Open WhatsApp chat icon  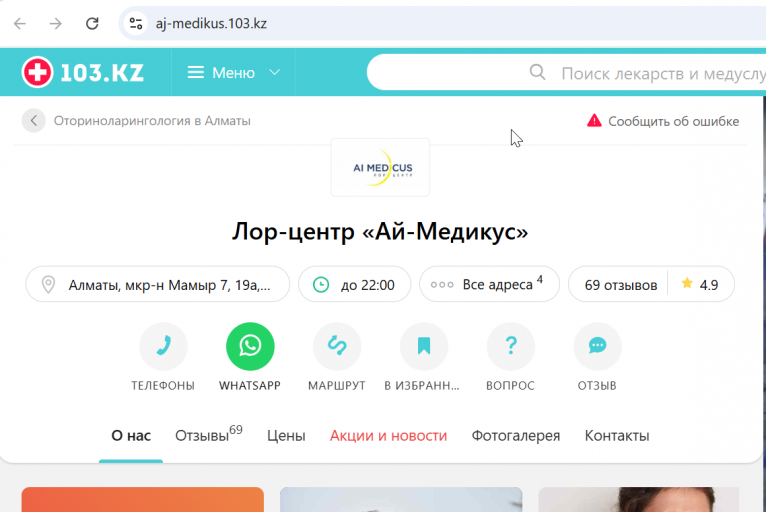[250, 346]
